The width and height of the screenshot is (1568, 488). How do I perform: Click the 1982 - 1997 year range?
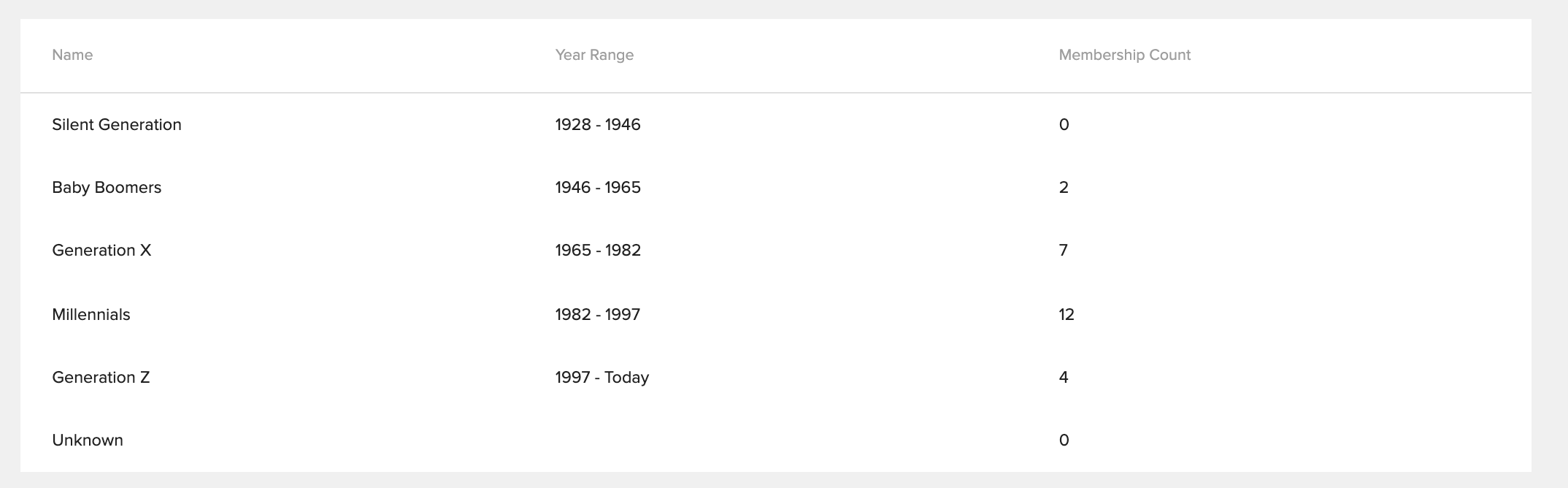(598, 315)
